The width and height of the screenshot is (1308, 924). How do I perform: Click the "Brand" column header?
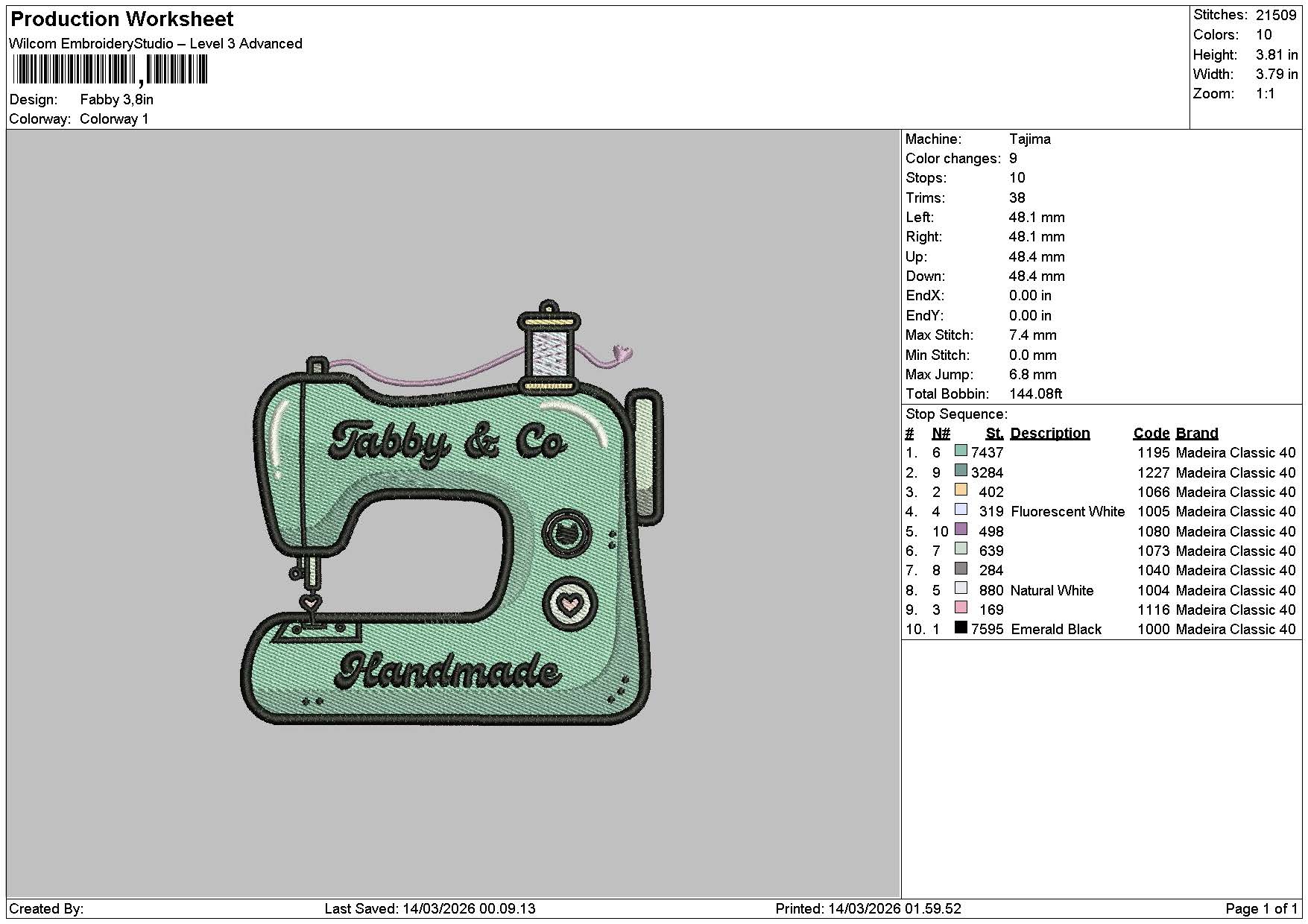click(x=1197, y=433)
